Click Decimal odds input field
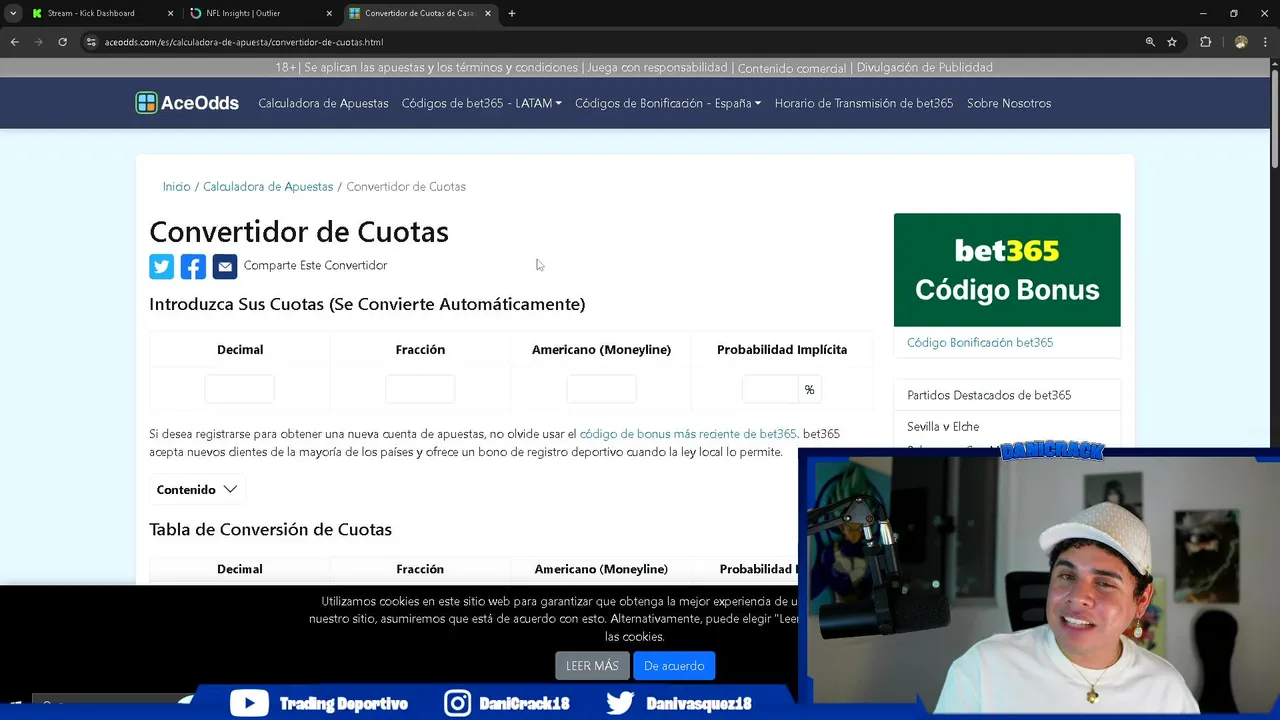1280x720 pixels. click(240, 389)
